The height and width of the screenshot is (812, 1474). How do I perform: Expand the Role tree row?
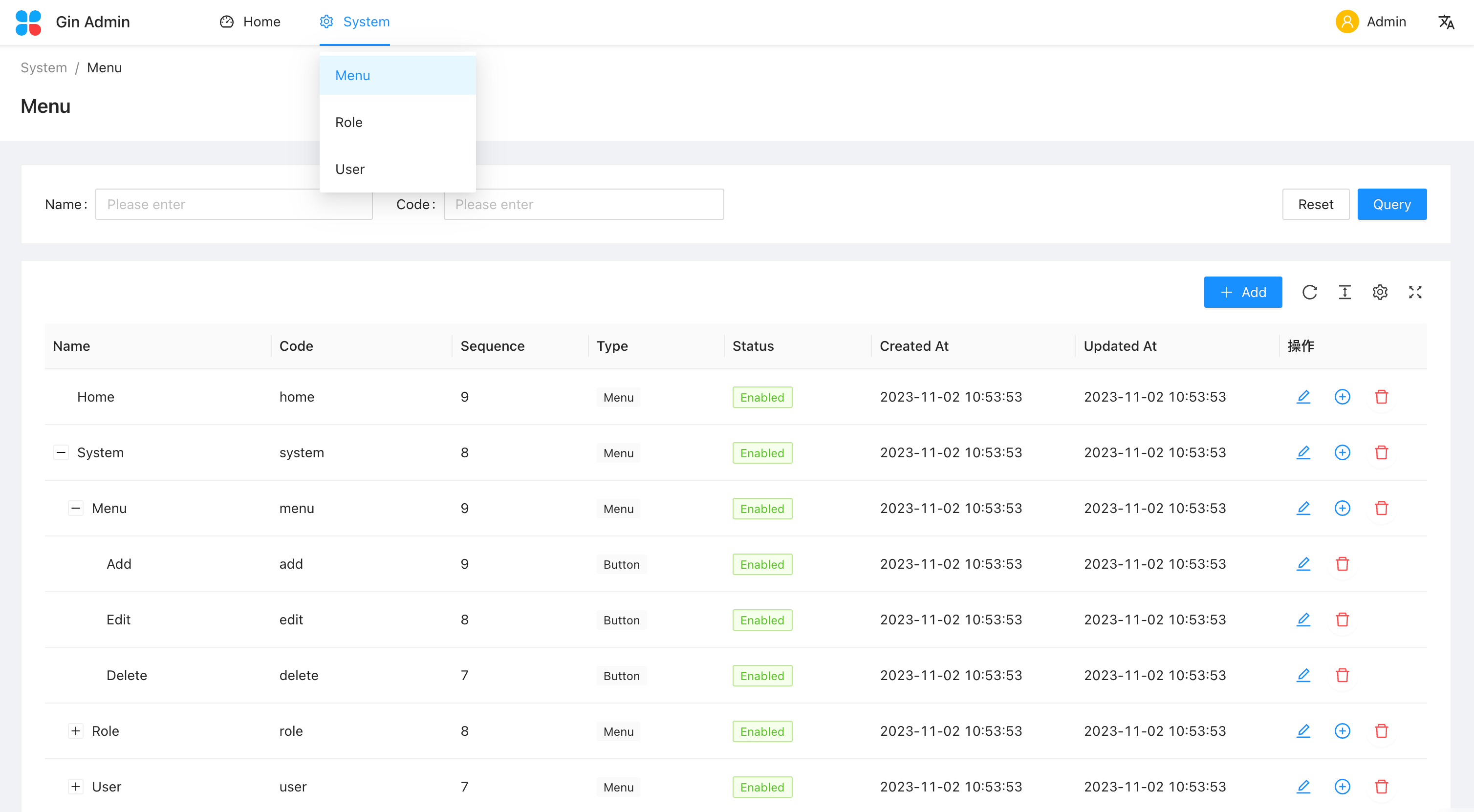(76, 731)
